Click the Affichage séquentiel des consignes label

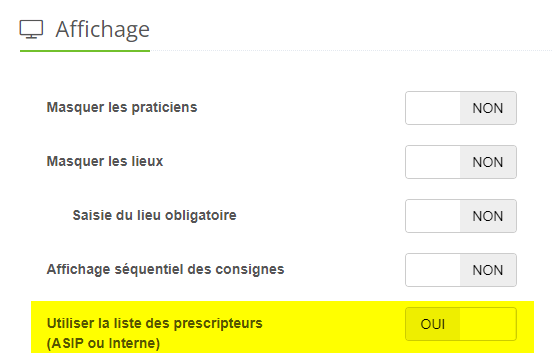[x=165, y=269]
